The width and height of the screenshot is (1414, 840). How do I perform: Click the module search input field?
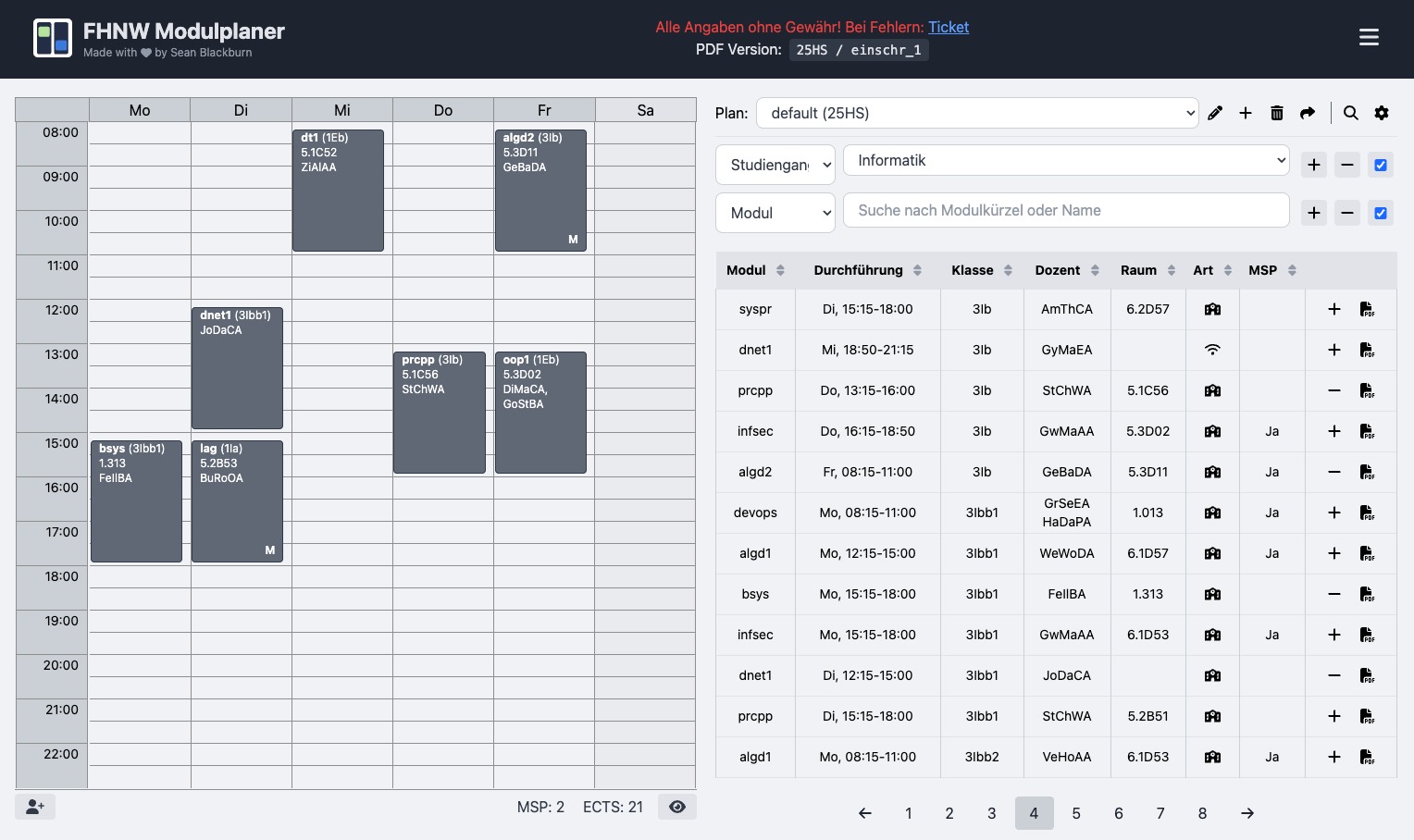pyautogui.click(x=1066, y=210)
